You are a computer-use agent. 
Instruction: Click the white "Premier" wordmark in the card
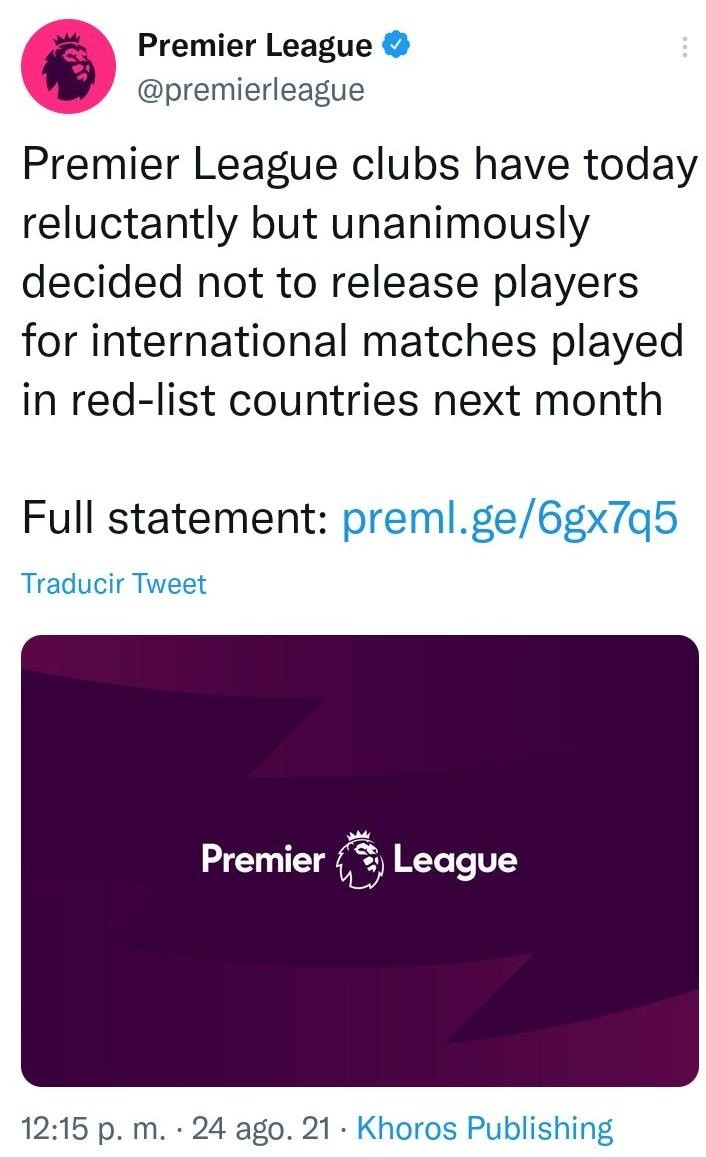tap(263, 859)
